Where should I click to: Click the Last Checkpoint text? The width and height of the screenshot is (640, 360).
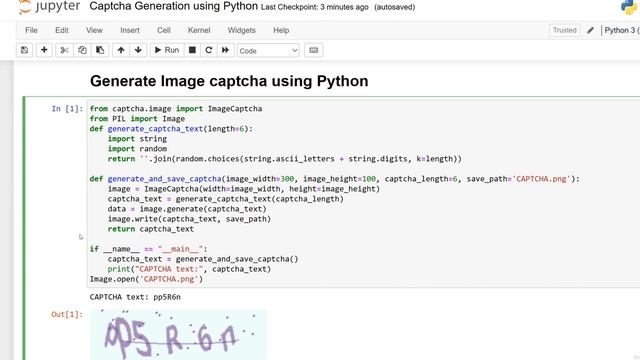click(315, 7)
